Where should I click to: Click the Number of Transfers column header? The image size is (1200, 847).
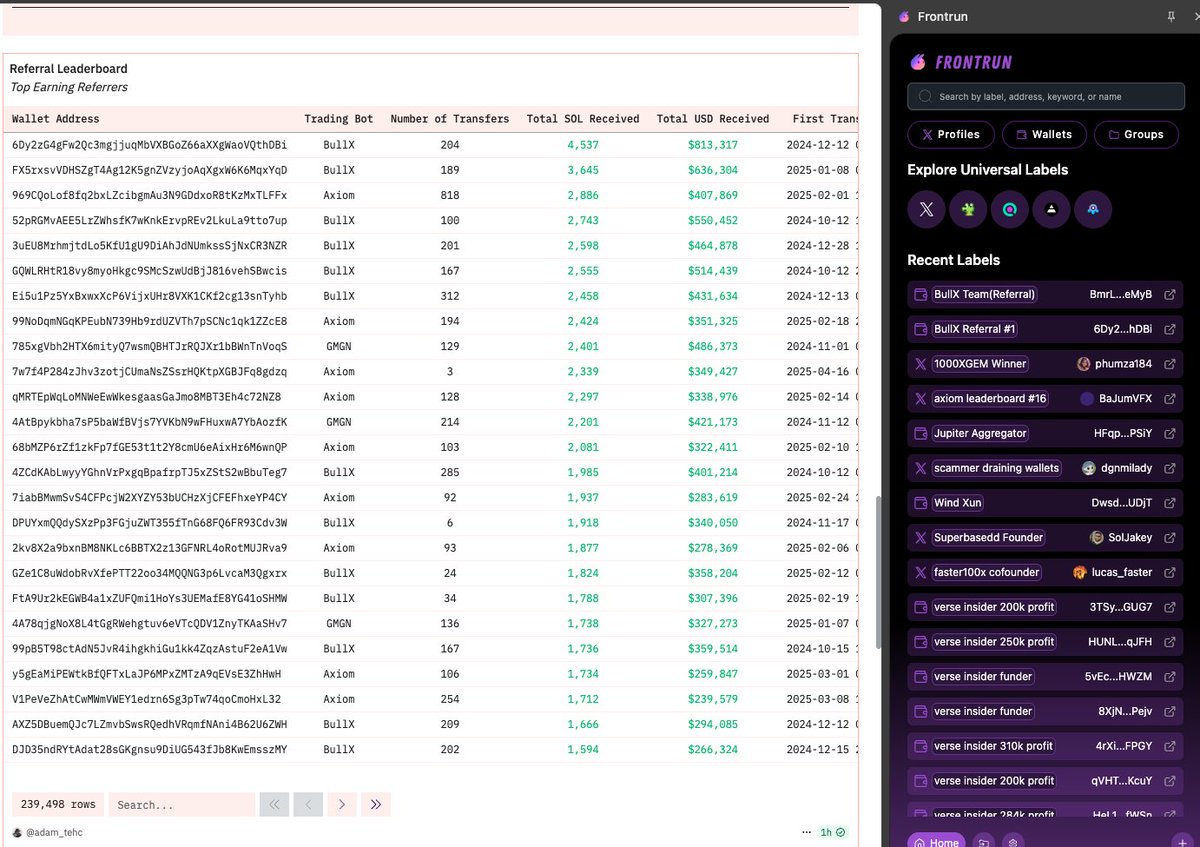click(450, 119)
